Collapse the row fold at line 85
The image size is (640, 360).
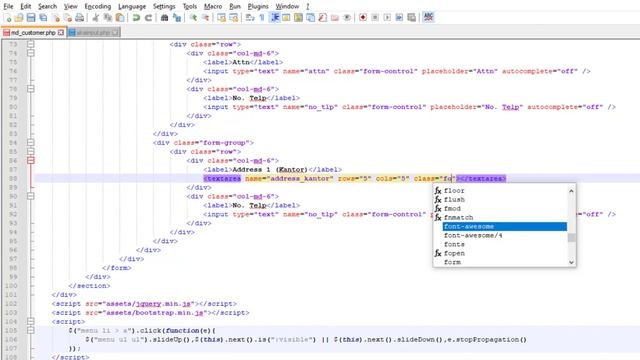point(31,151)
